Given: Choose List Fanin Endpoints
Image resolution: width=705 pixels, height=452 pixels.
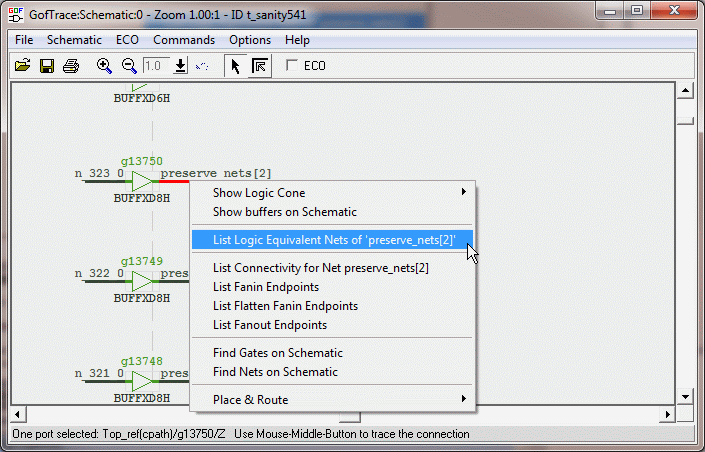Looking at the screenshot, I should (x=332, y=287).
